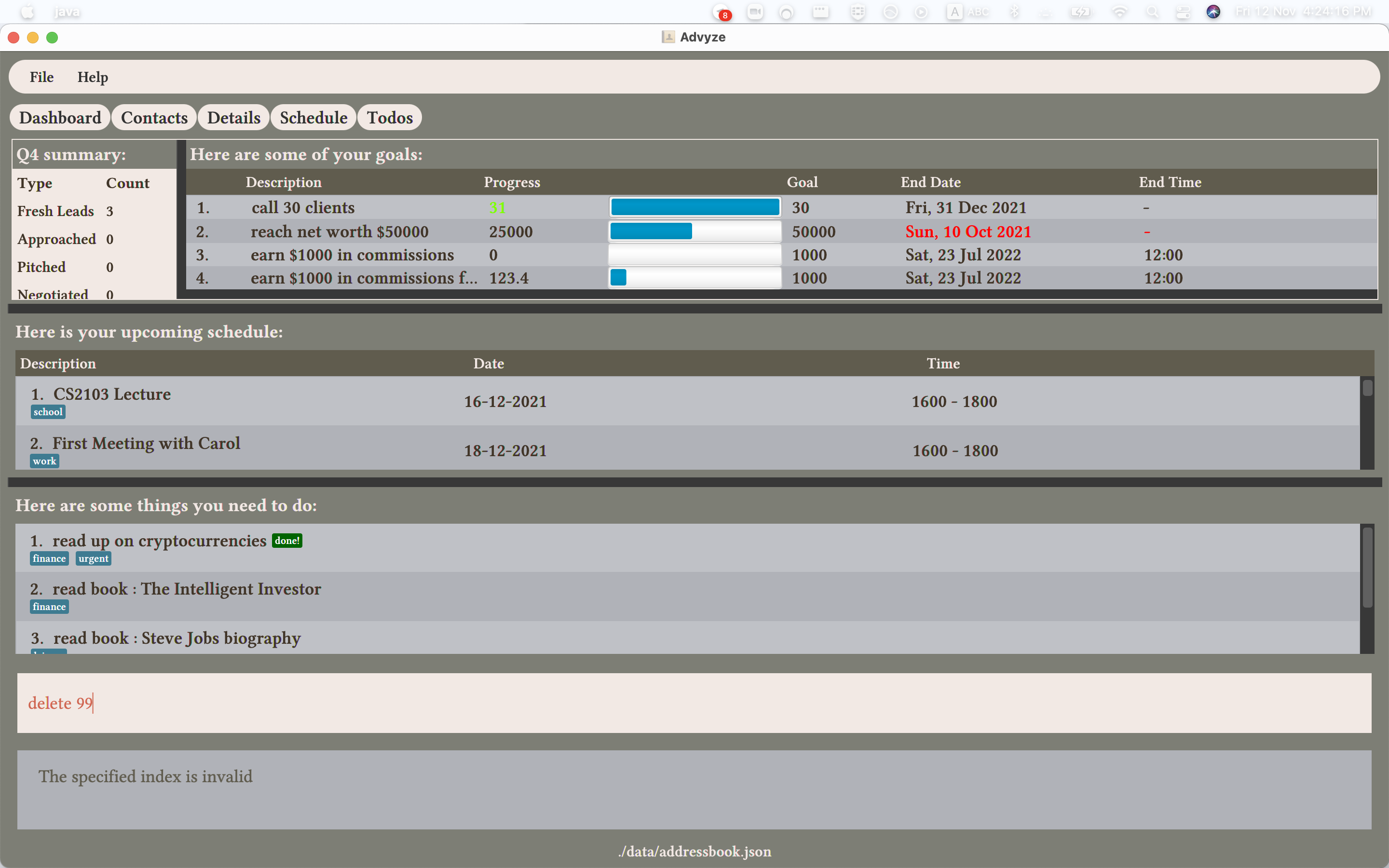Image resolution: width=1389 pixels, height=868 pixels.
Task: Open the Details tab
Action: tap(233, 118)
